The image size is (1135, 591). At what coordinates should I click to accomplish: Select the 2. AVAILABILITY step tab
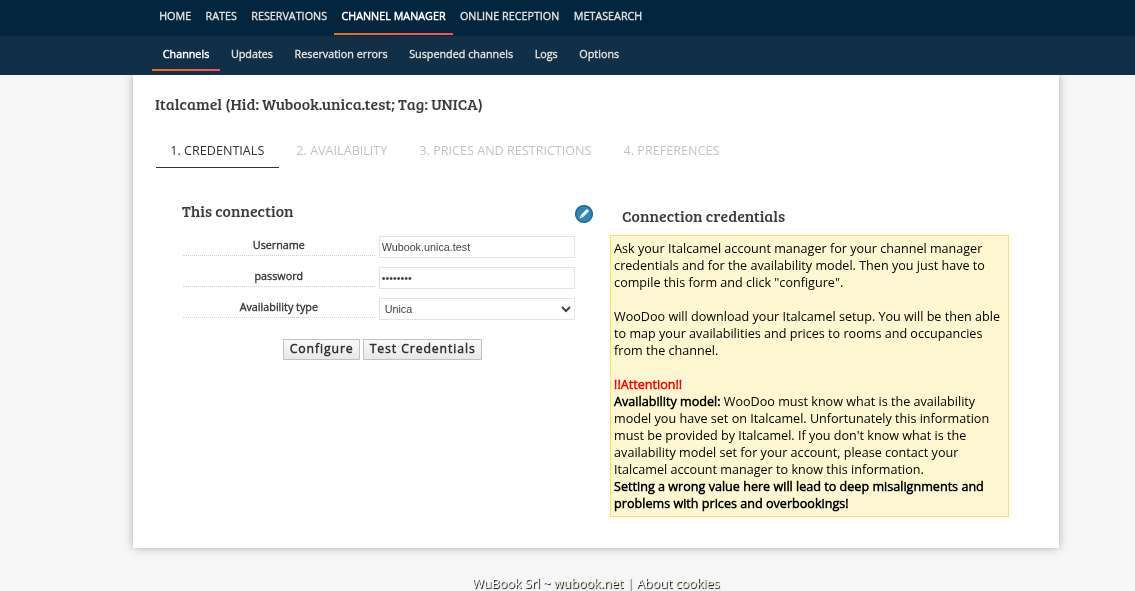click(341, 150)
